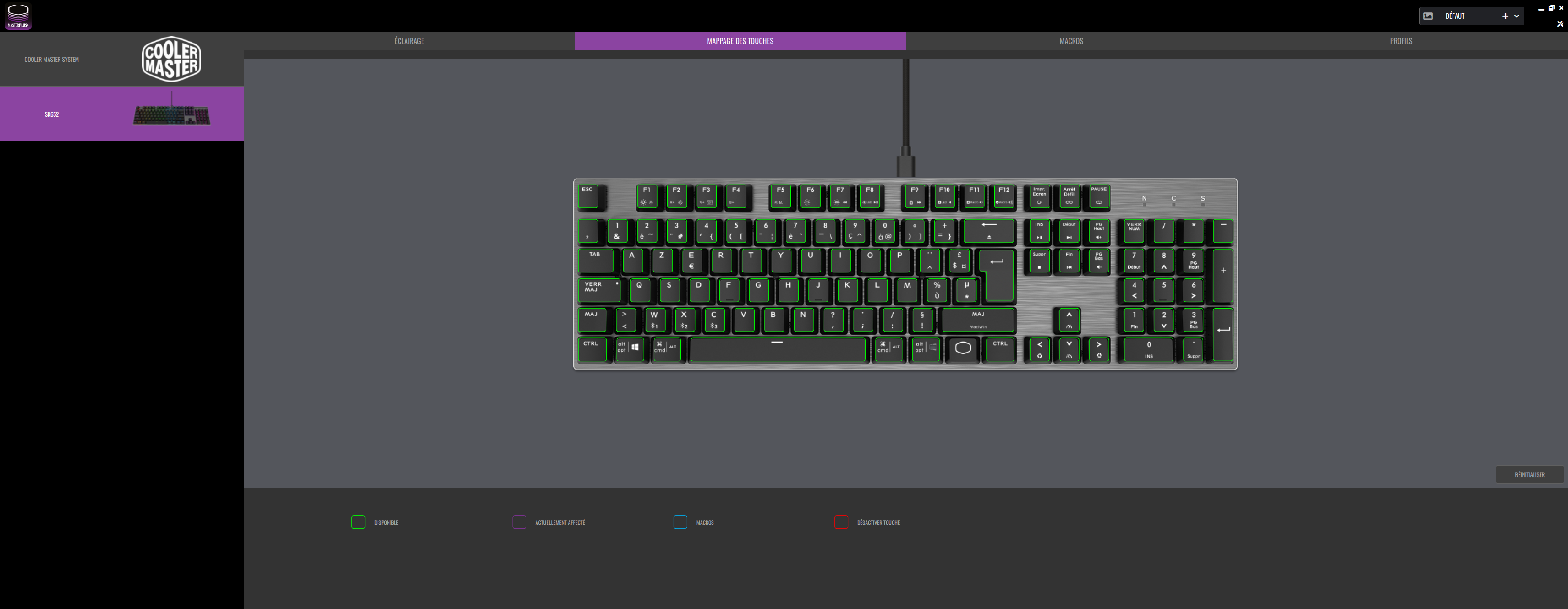The image size is (1568, 609).
Task: Switch to the ÉCLAIRAGE tab
Action: [409, 41]
